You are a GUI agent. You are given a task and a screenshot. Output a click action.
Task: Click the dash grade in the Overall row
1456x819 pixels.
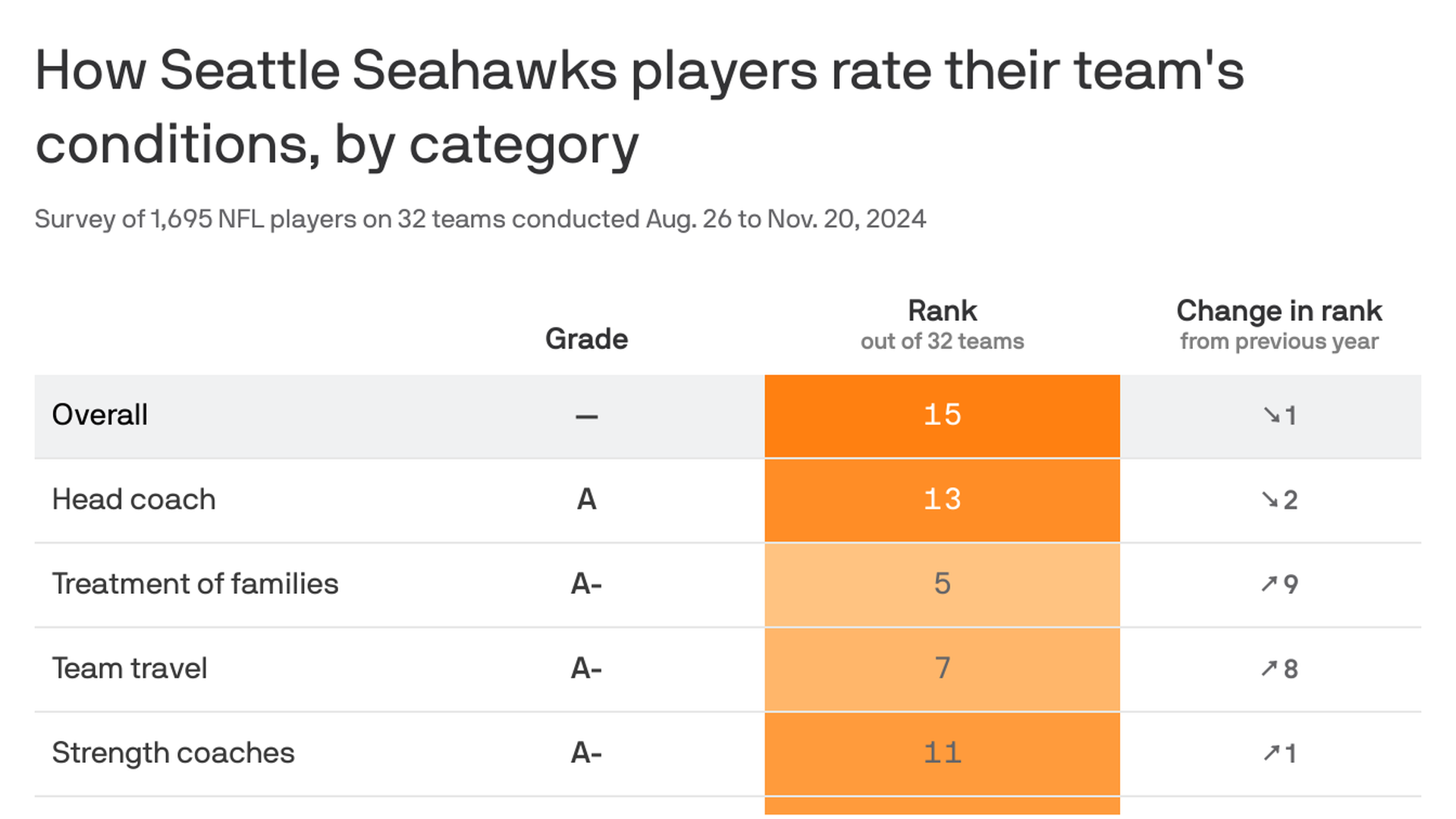coord(586,416)
